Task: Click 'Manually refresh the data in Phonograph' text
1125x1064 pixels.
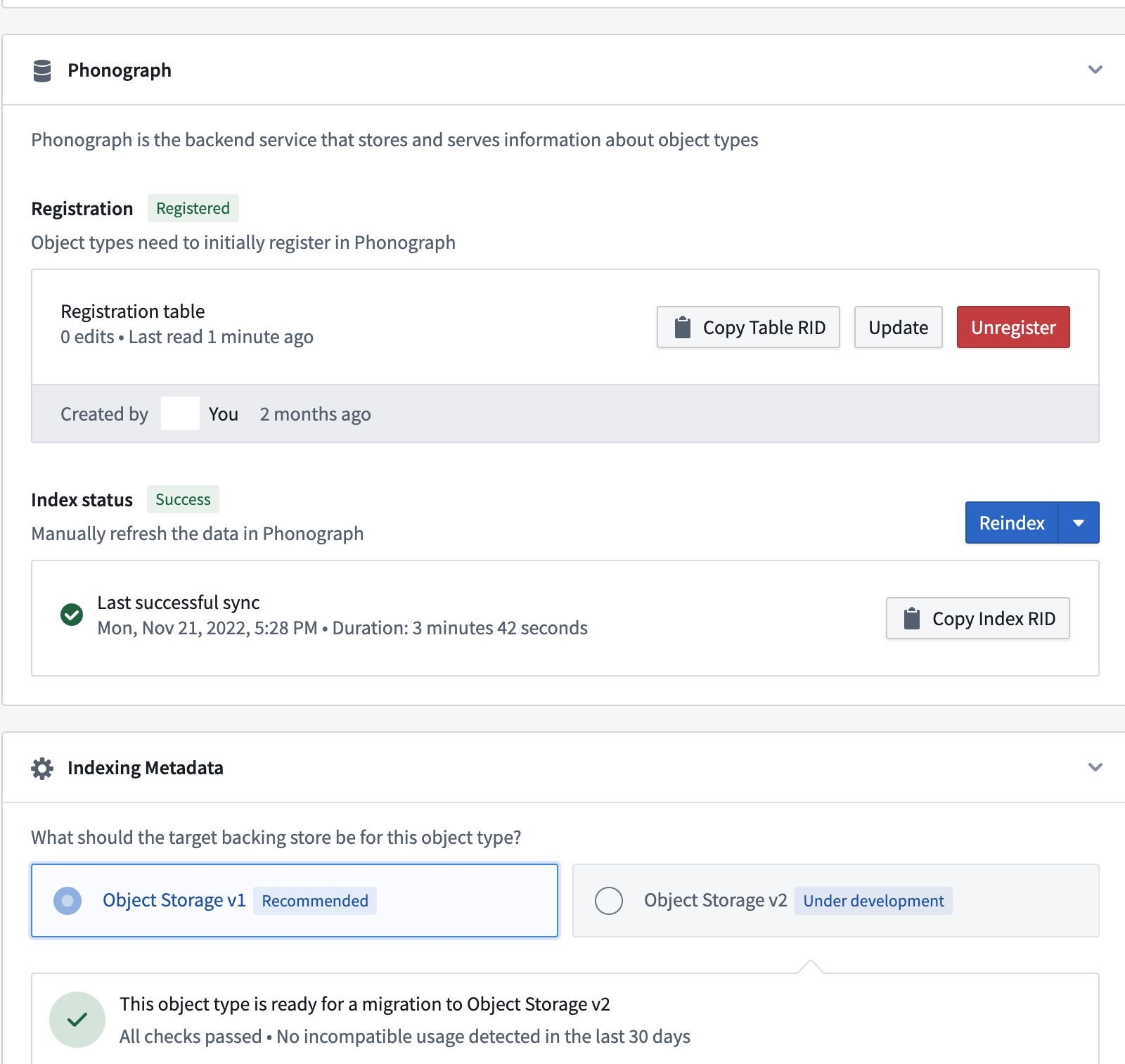Action: click(198, 534)
